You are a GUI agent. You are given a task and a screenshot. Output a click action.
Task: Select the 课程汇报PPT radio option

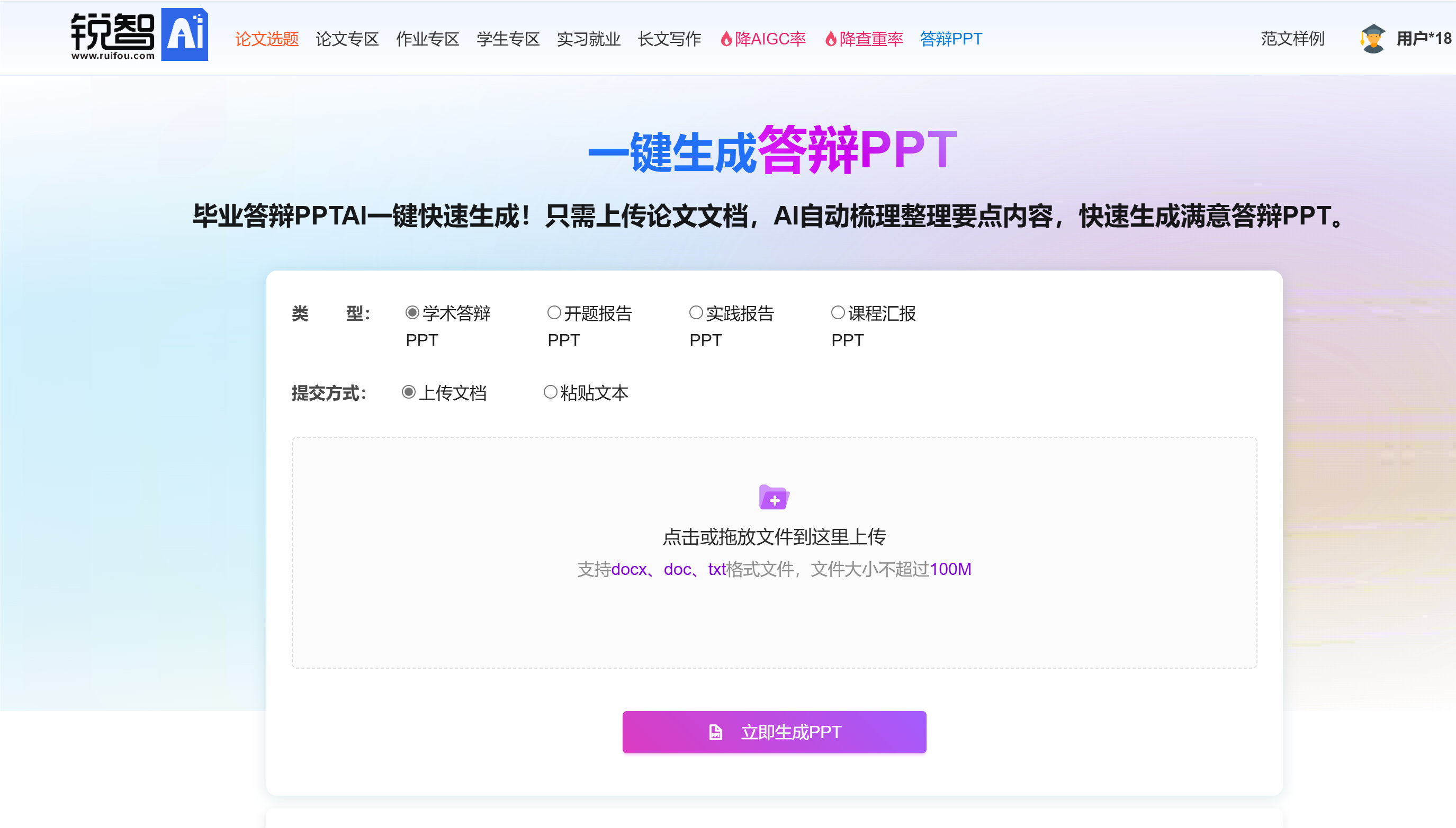(x=838, y=313)
